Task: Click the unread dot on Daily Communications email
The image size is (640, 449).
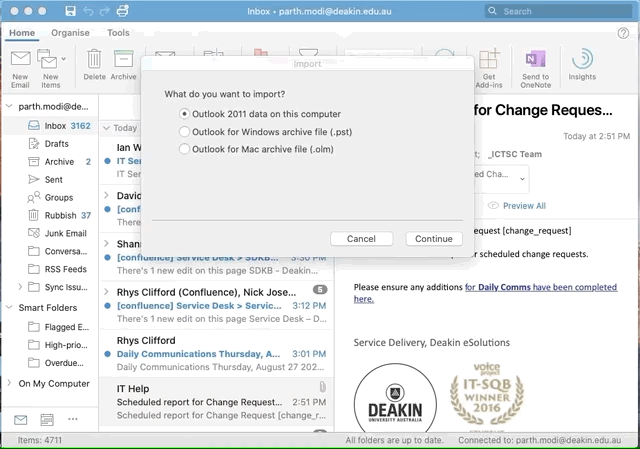Action: point(107,354)
